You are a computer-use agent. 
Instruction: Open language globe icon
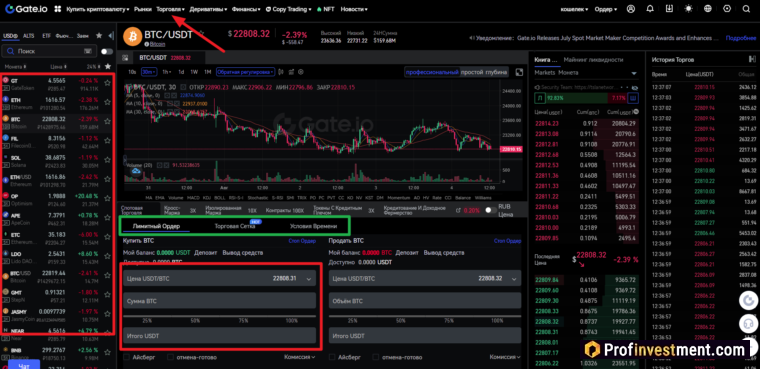(x=708, y=9)
